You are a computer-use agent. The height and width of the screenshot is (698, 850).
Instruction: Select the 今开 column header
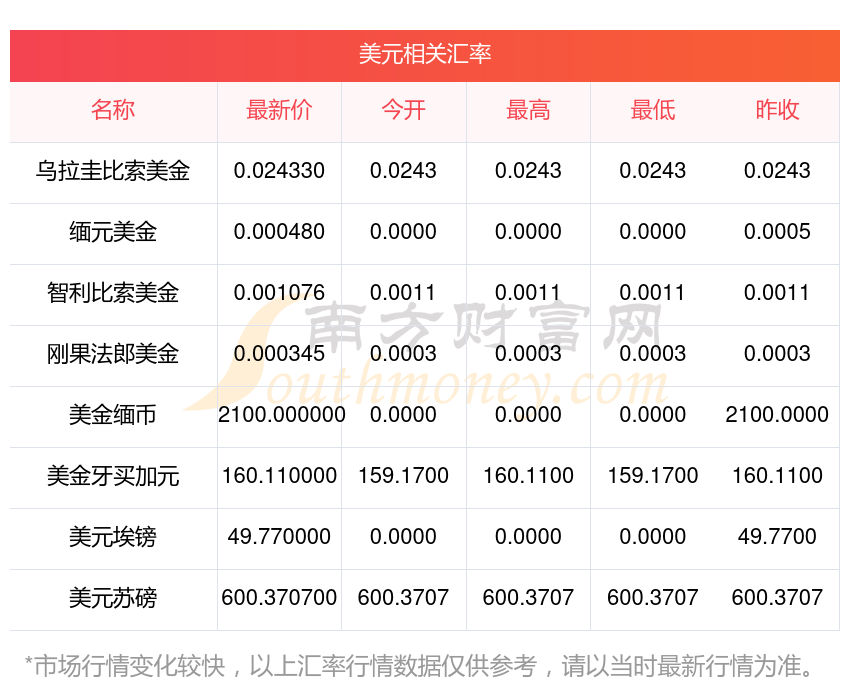(403, 110)
